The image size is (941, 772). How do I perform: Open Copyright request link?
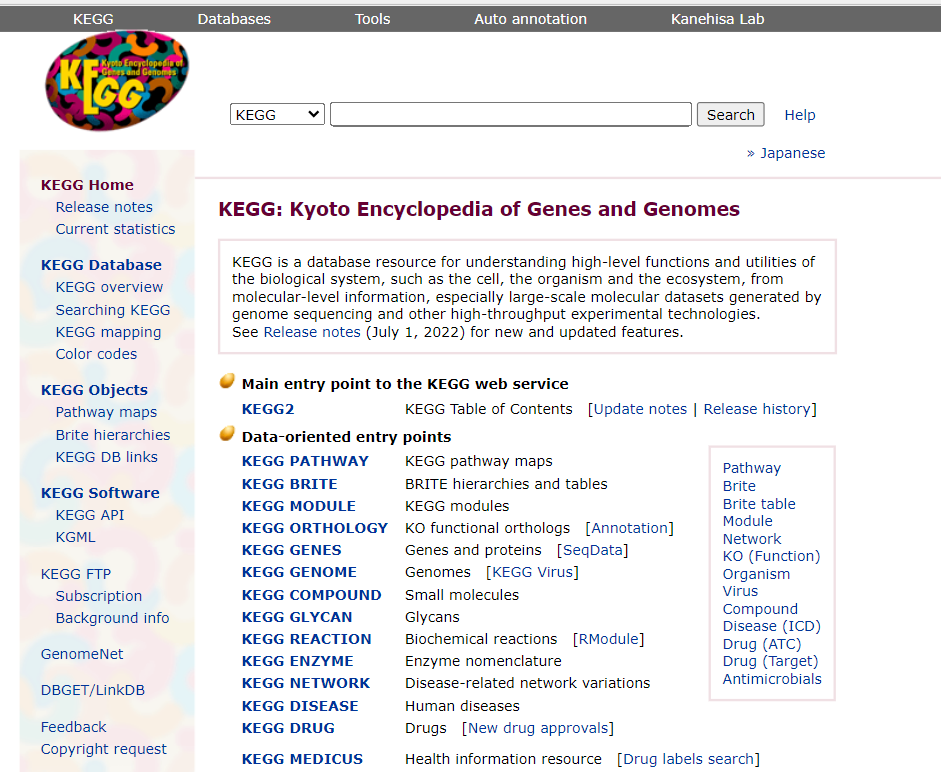click(x=103, y=749)
